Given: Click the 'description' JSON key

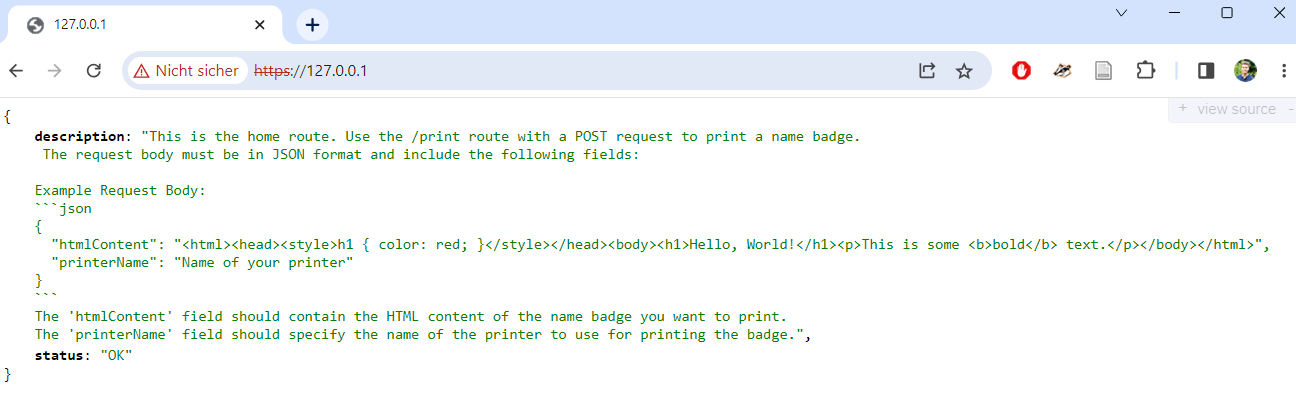Looking at the screenshot, I should pyautogui.click(x=82, y=136).
